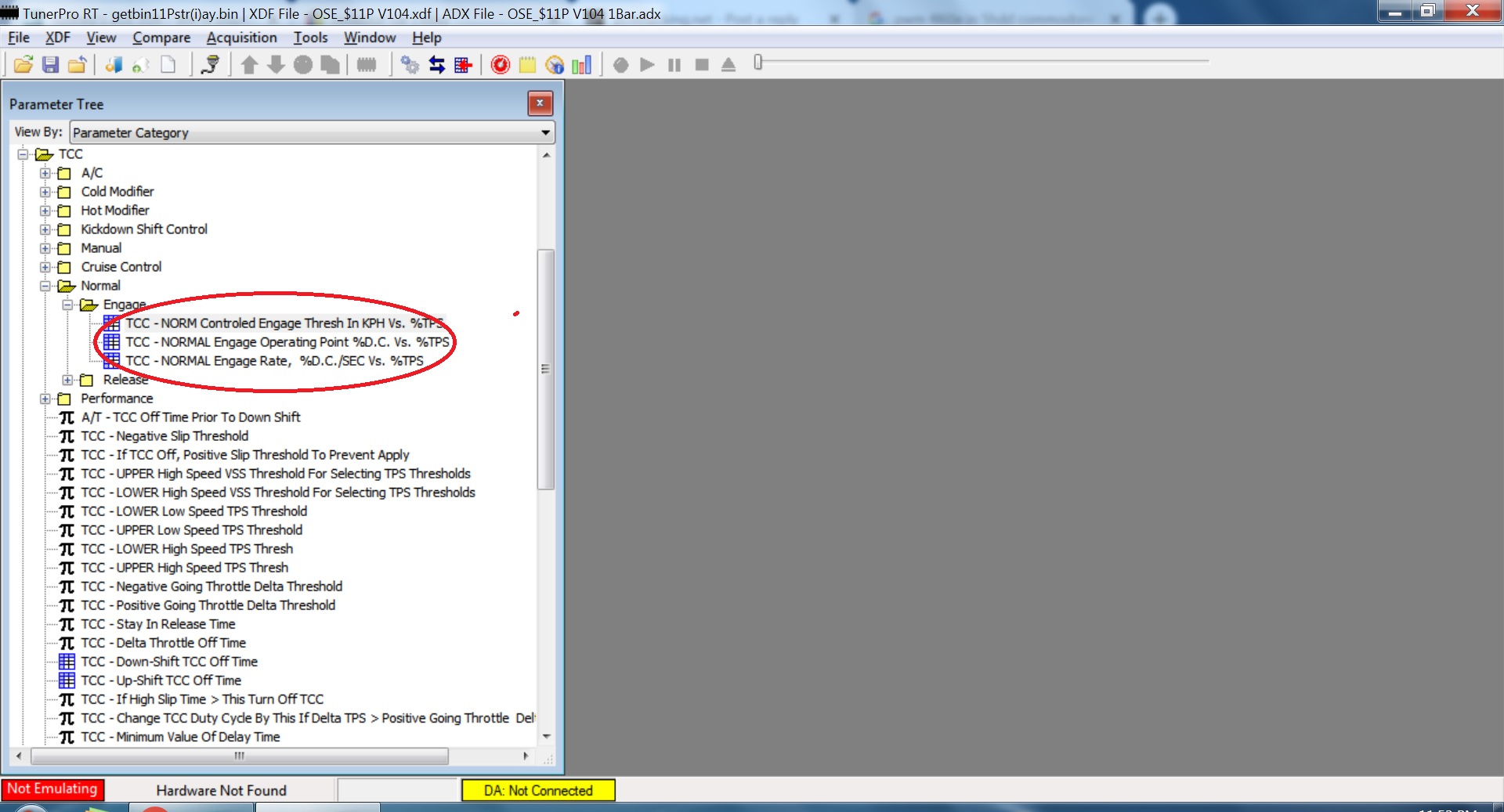
Task: Collapse the Engage folder
Action: [x=67, y=305]
